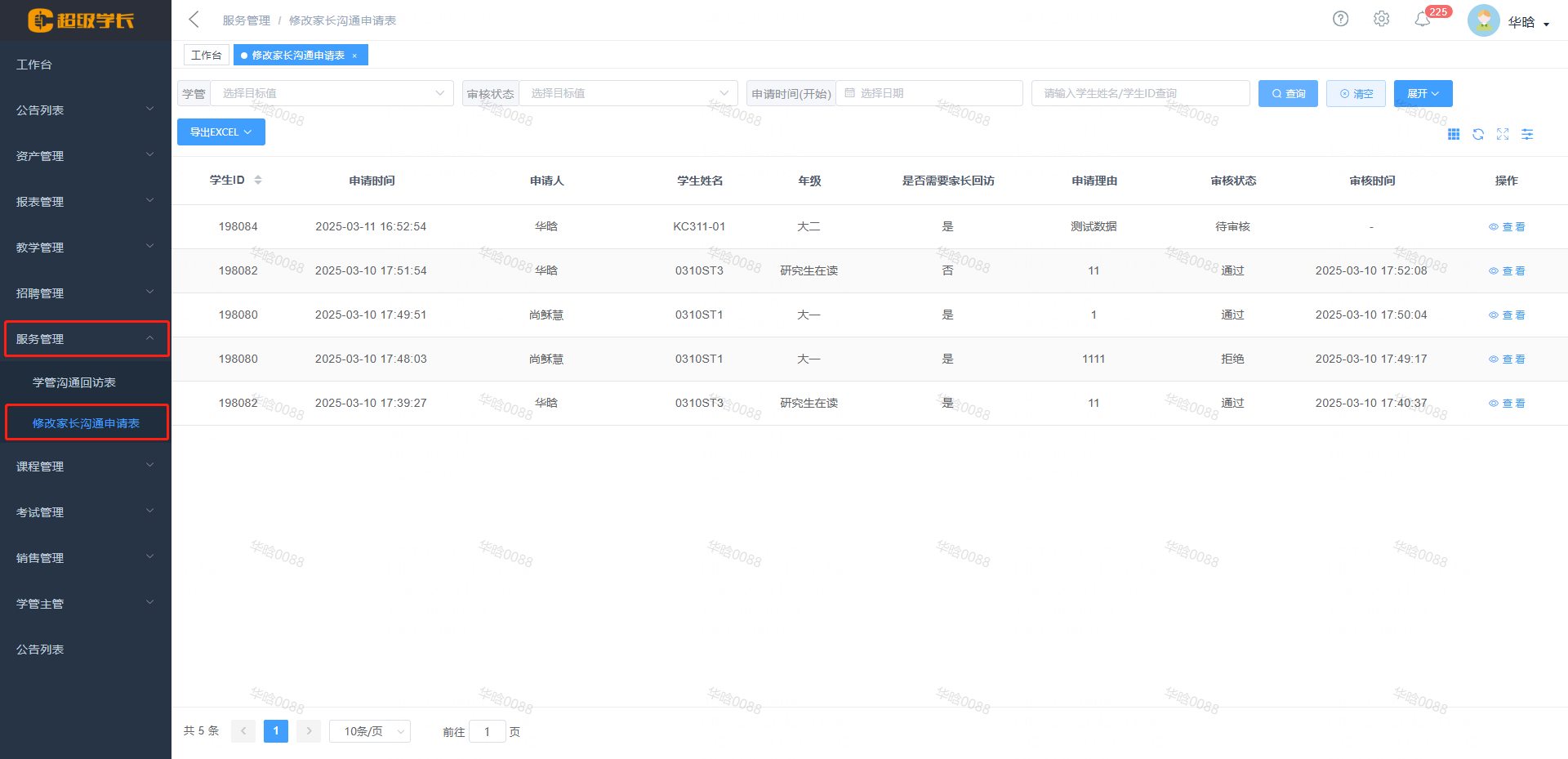Switch to the 工作台 tab

pyautogui.click(x=206, y=55)
